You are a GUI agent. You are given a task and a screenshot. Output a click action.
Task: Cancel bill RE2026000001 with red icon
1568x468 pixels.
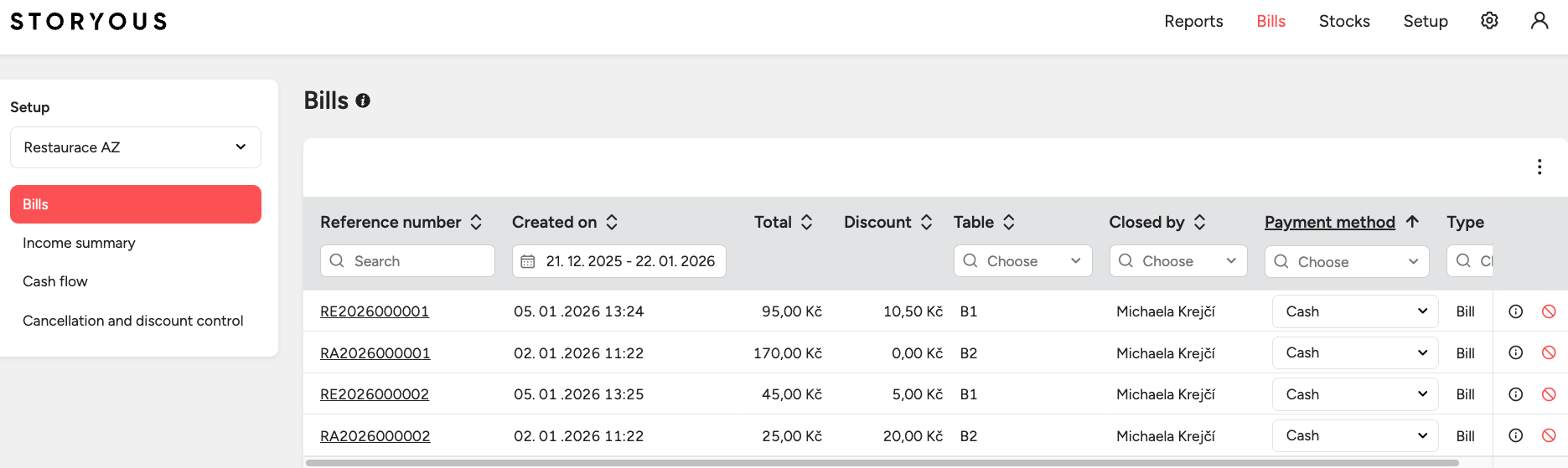[x=1549, y=311]
